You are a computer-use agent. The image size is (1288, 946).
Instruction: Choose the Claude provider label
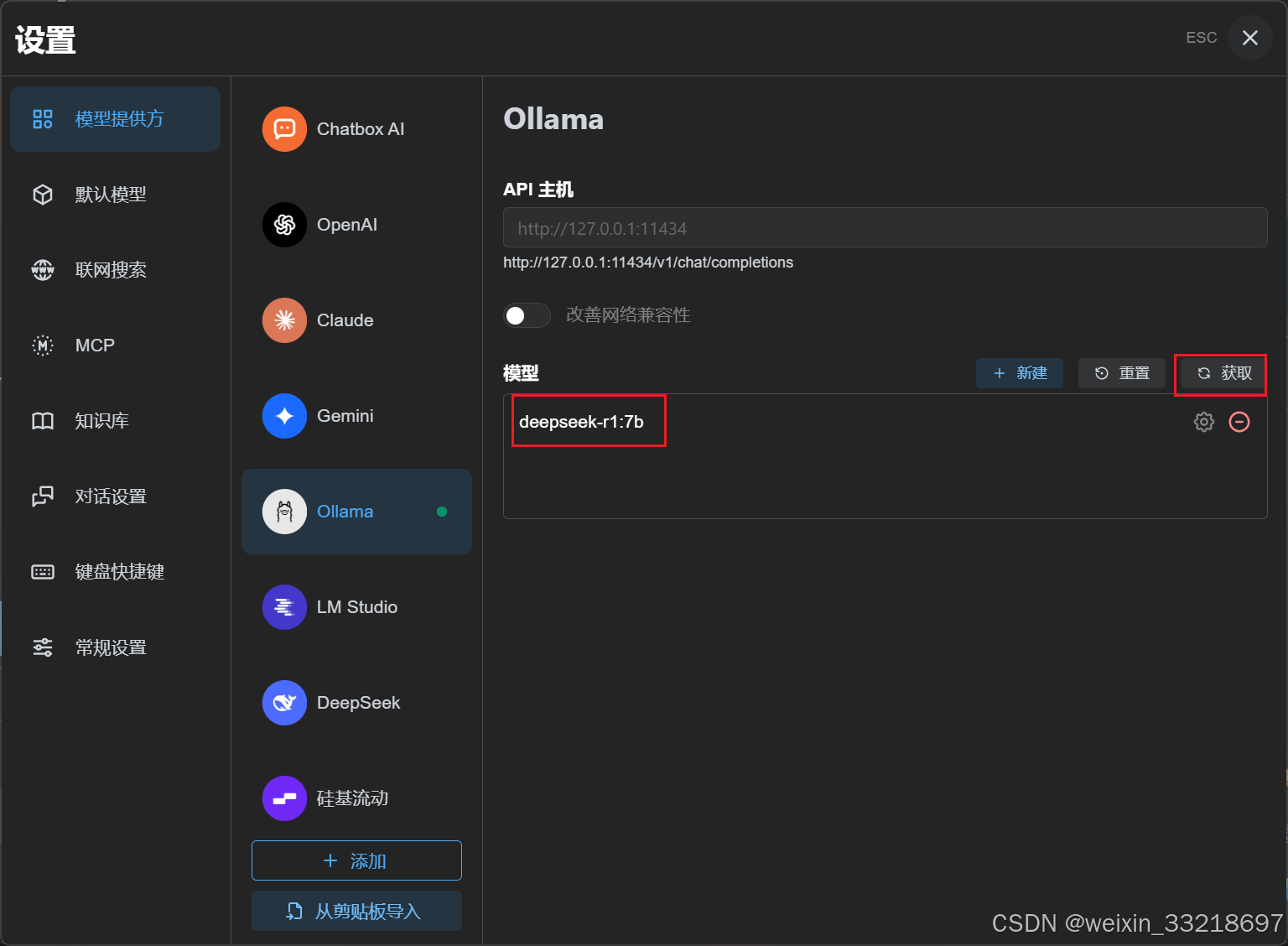click(345, 320)
